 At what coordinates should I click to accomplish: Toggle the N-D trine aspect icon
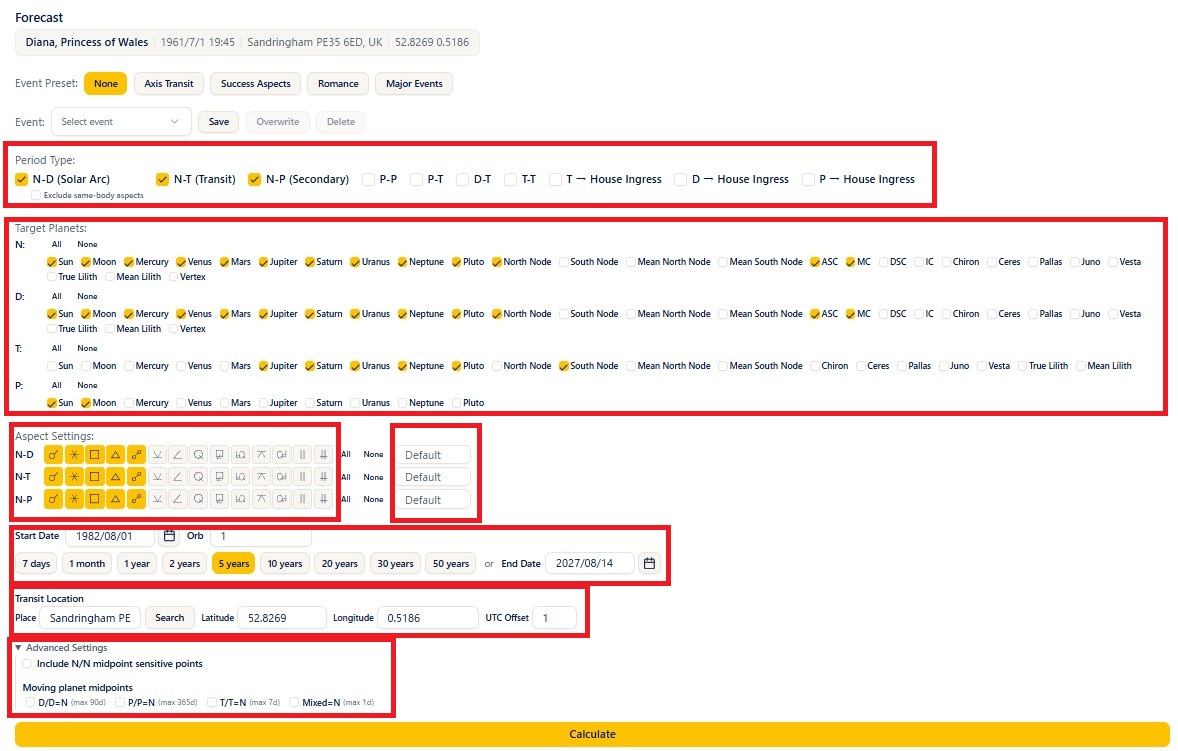115,454
